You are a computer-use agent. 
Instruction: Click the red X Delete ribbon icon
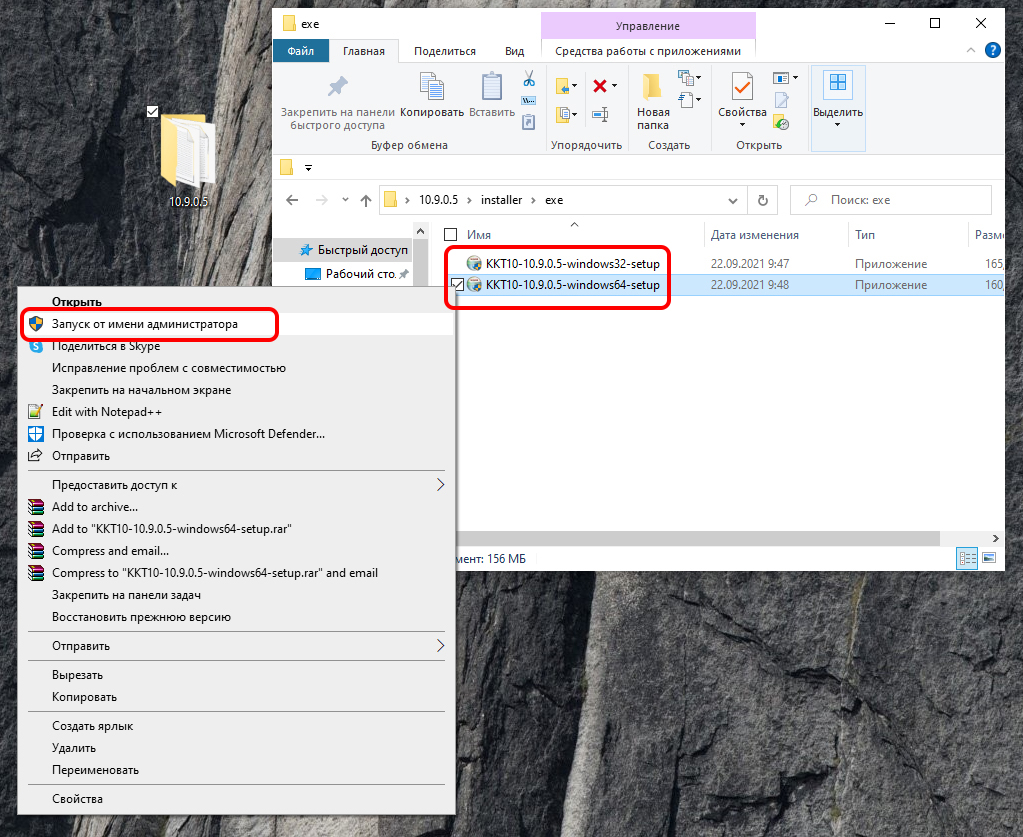point(600,86)
